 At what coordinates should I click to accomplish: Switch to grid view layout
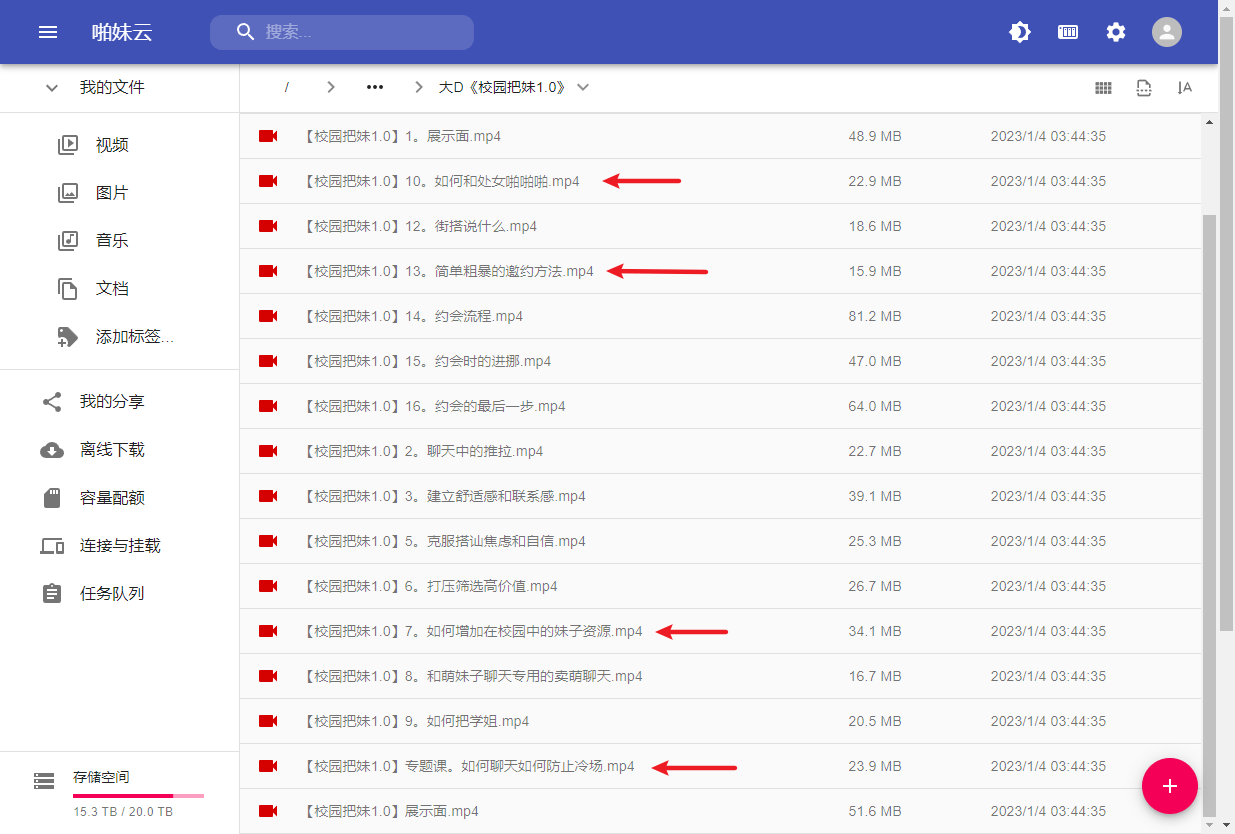point(1103,88)
